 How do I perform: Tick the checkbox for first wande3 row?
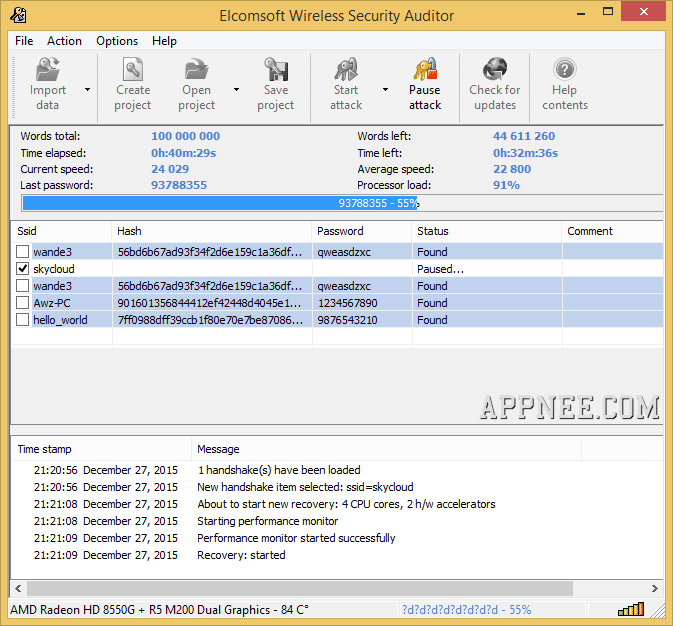pyautogui.click(x=22, y=251)
